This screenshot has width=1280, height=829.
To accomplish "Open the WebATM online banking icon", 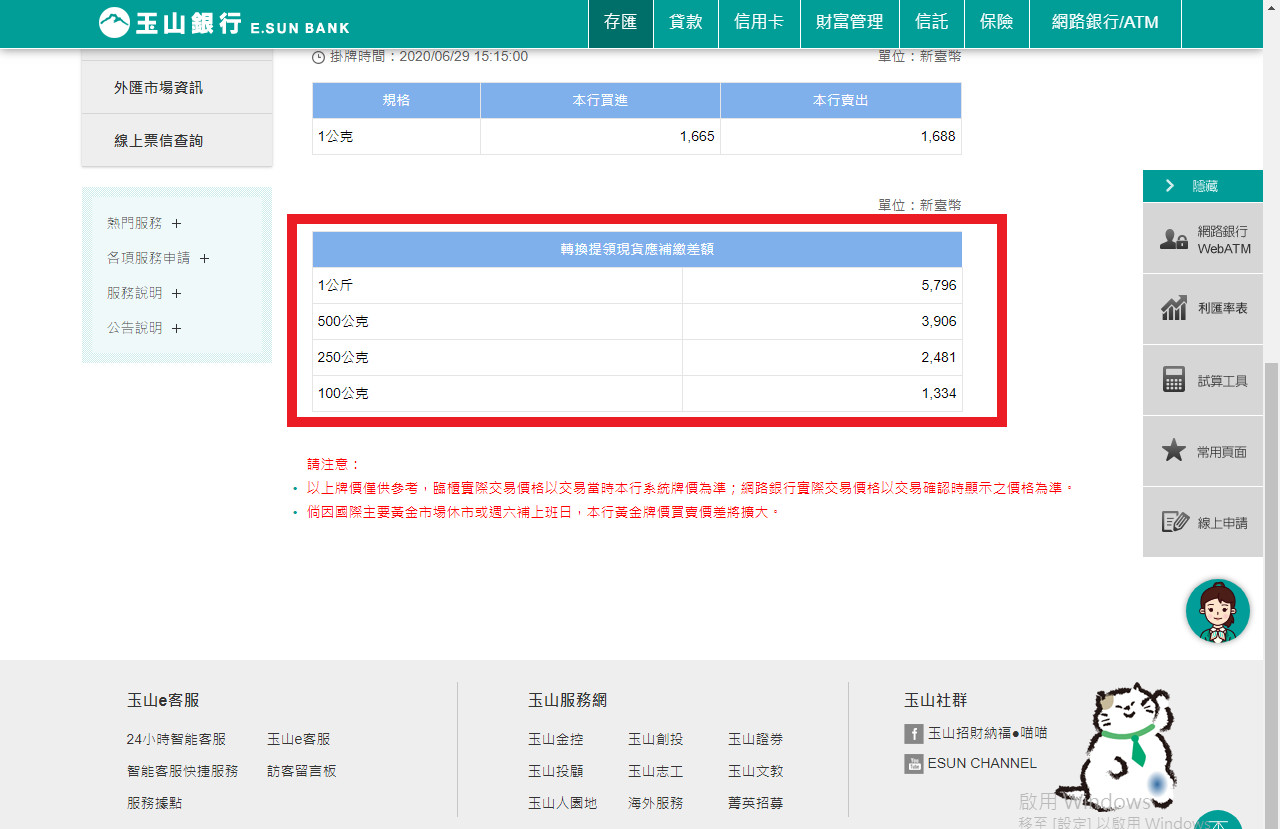I will 1174,239.
